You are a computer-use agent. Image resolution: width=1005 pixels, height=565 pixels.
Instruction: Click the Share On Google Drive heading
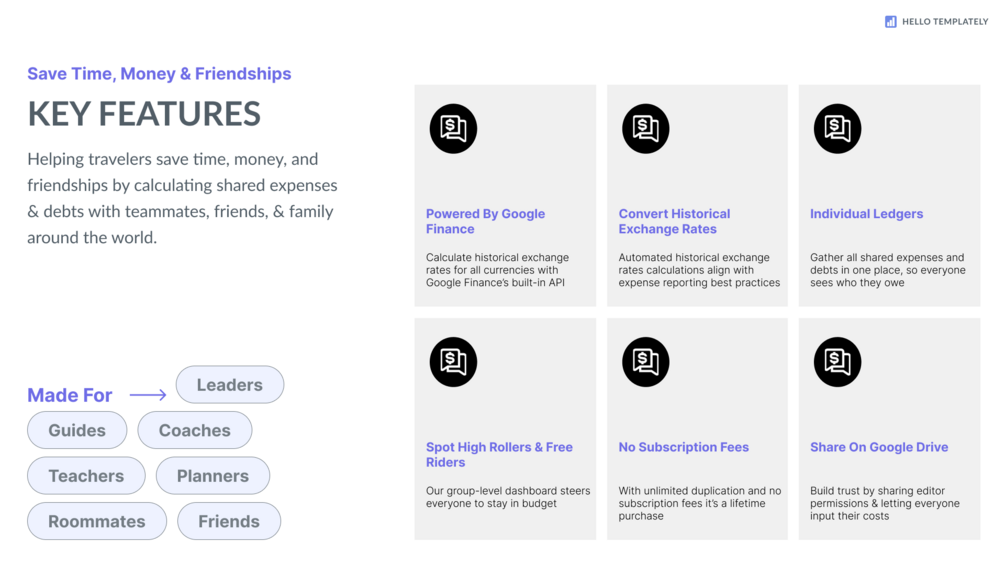879,447
